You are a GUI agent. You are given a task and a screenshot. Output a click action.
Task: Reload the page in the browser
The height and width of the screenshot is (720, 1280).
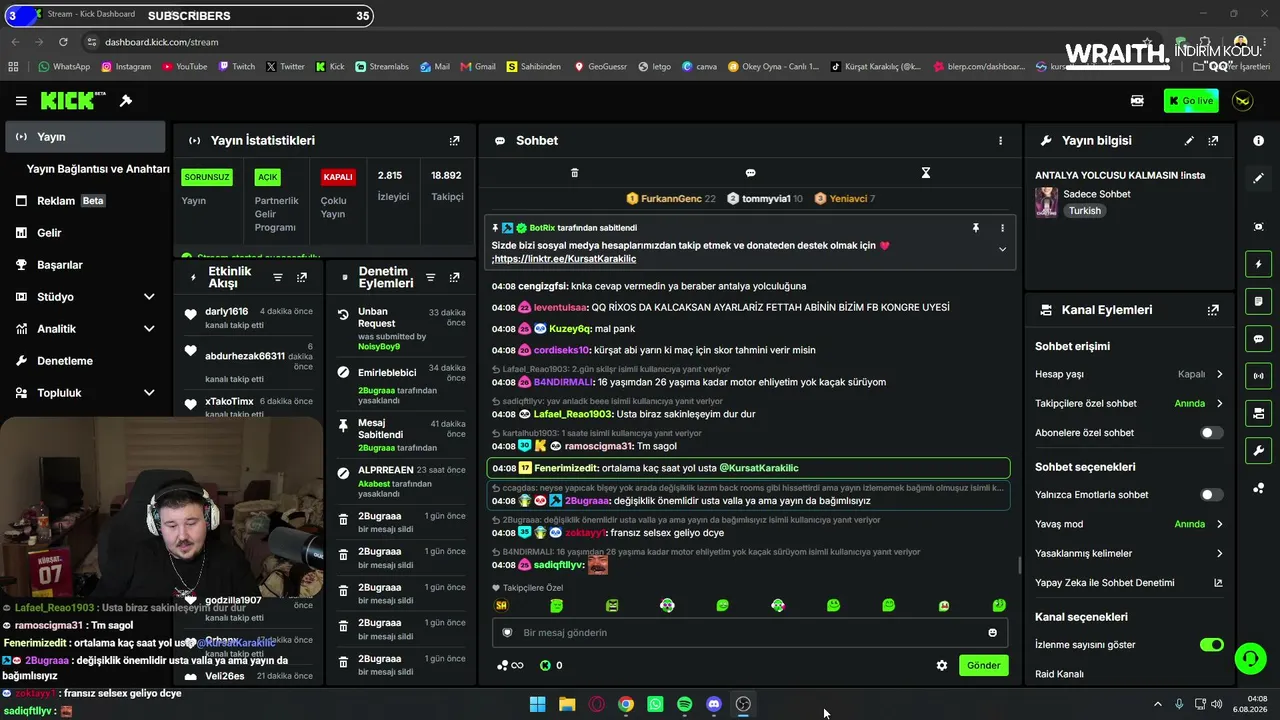click(x=64, y=42)
